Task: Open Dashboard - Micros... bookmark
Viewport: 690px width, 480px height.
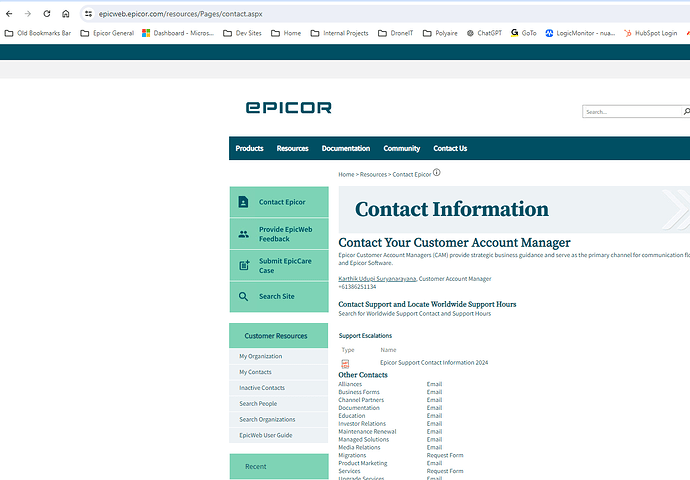Action: click(178, 33)
